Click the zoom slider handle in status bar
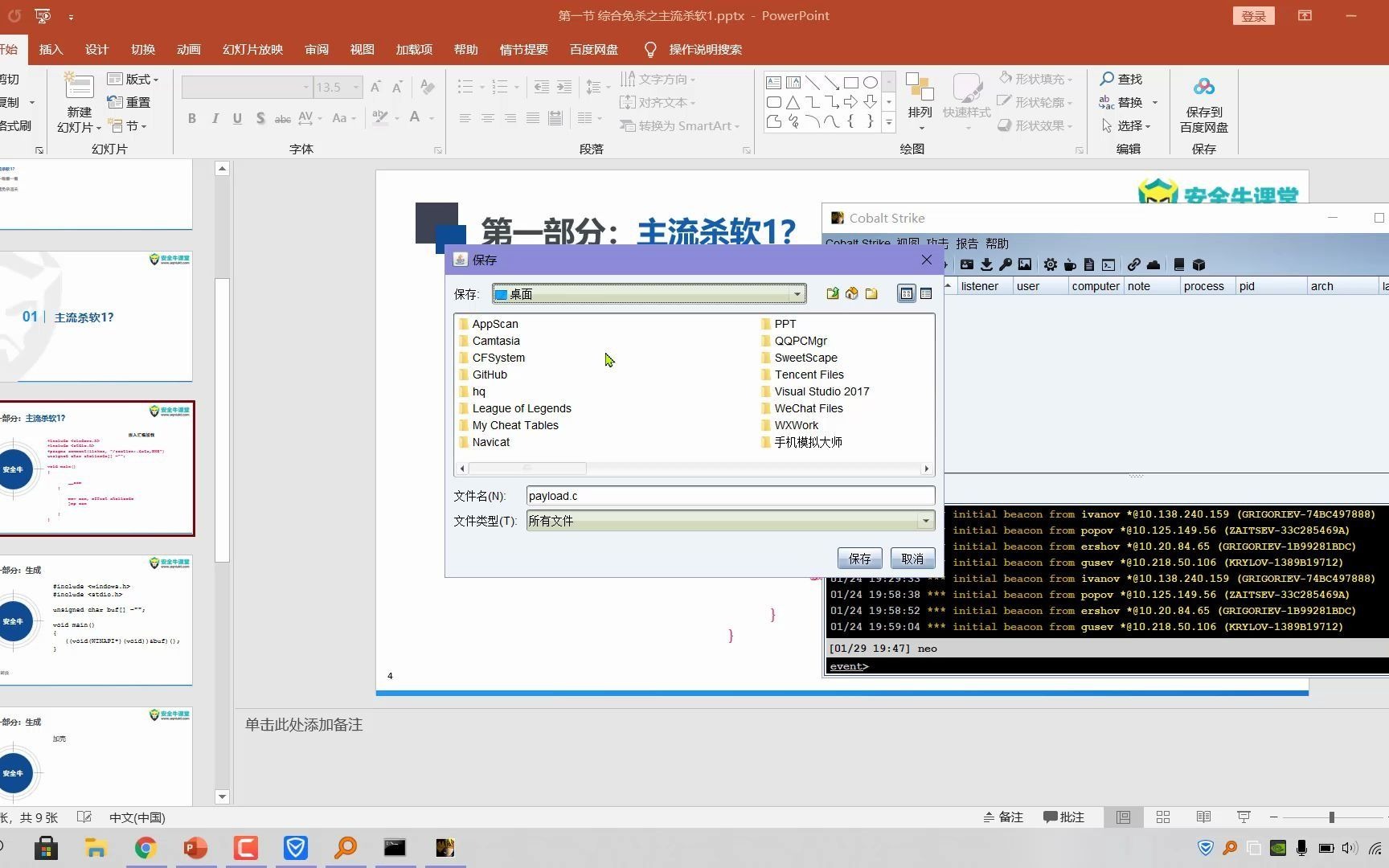 [x=1332, y=817]
